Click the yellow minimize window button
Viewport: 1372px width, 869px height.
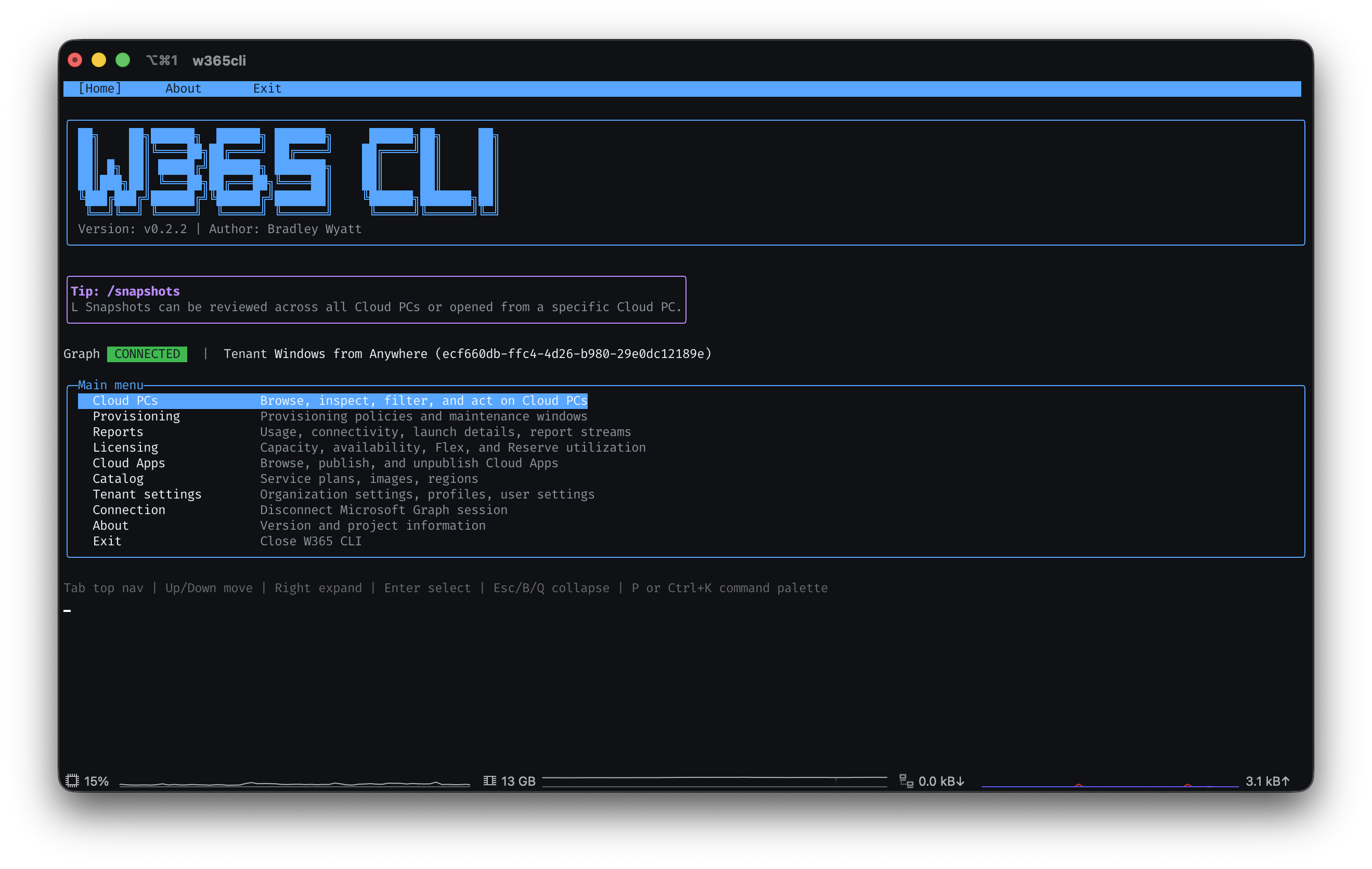tap(99, 60)
